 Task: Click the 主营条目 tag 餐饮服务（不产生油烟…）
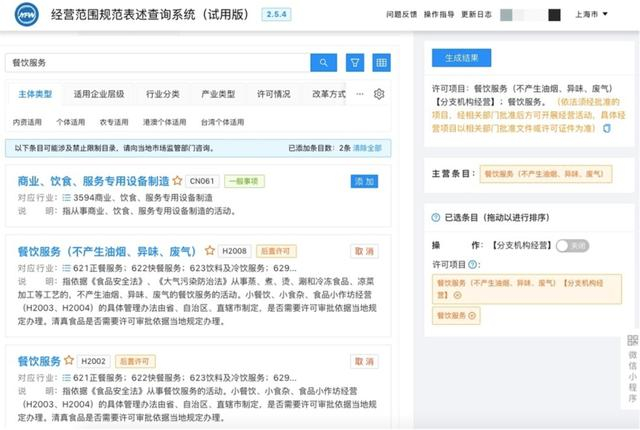point(546,174)
